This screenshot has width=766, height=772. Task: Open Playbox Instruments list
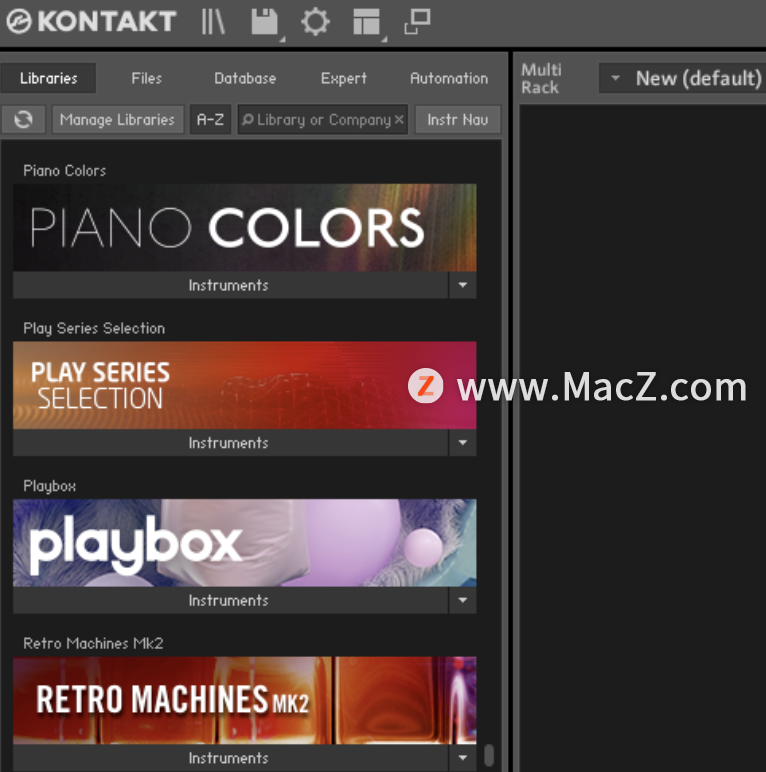click(230, 601)
